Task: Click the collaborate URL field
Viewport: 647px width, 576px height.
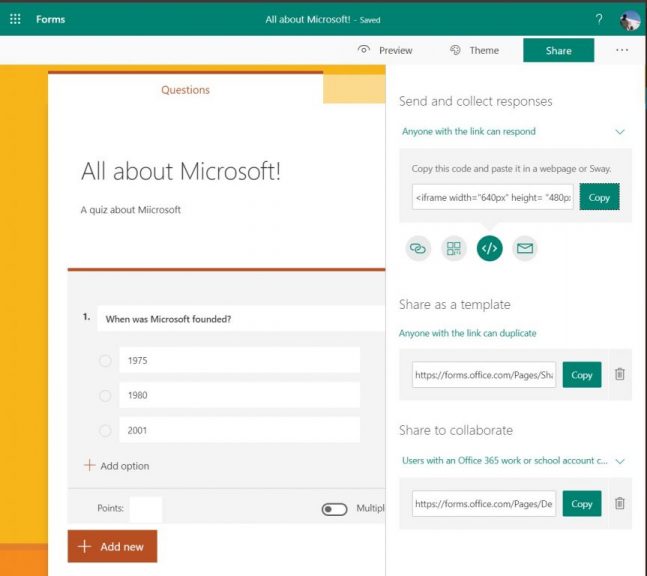Action: pos(484,504)
